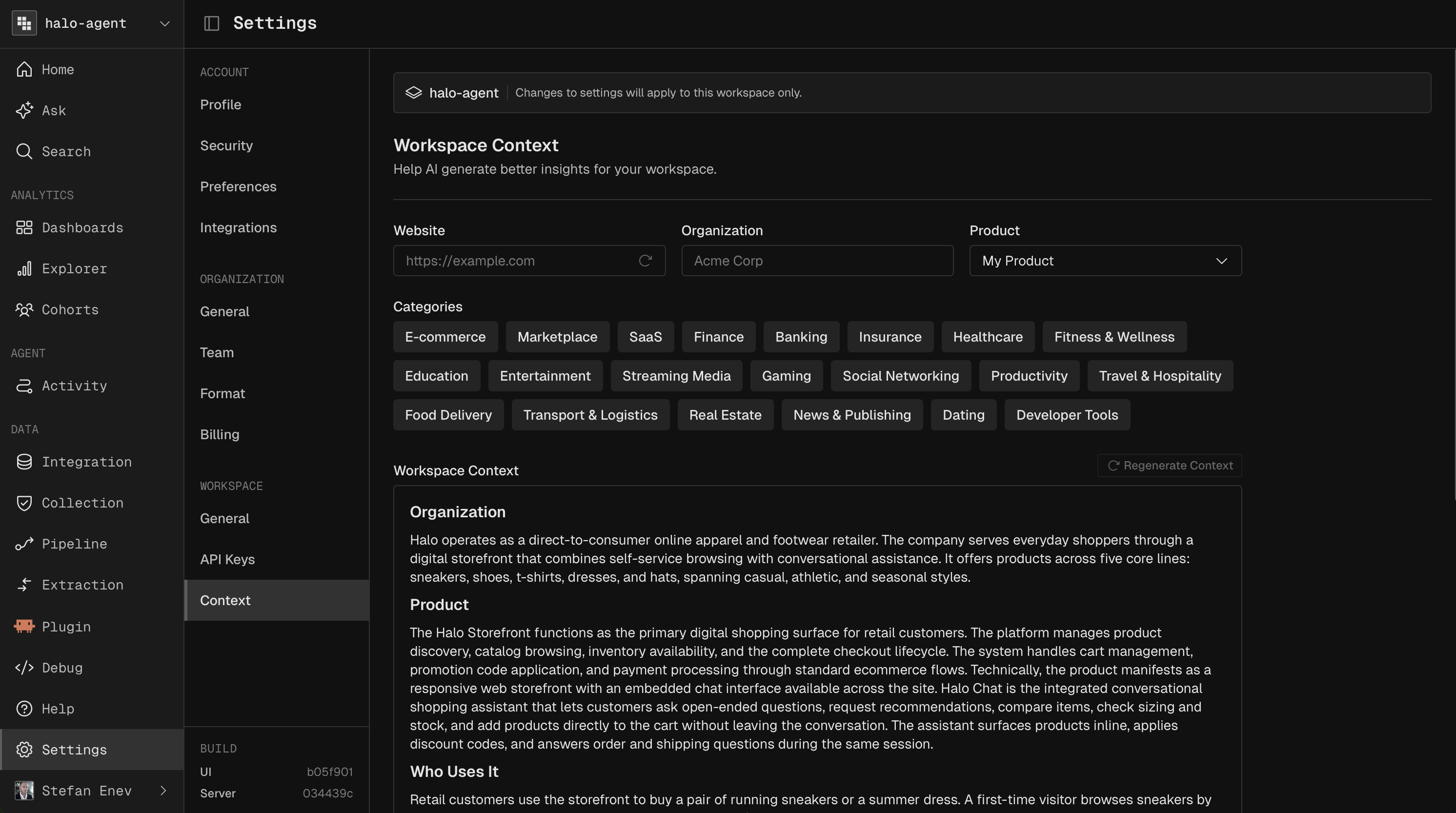
Task: Click the Debug code brackets icon
Action: pyautogui.click(x=24, y=668)
